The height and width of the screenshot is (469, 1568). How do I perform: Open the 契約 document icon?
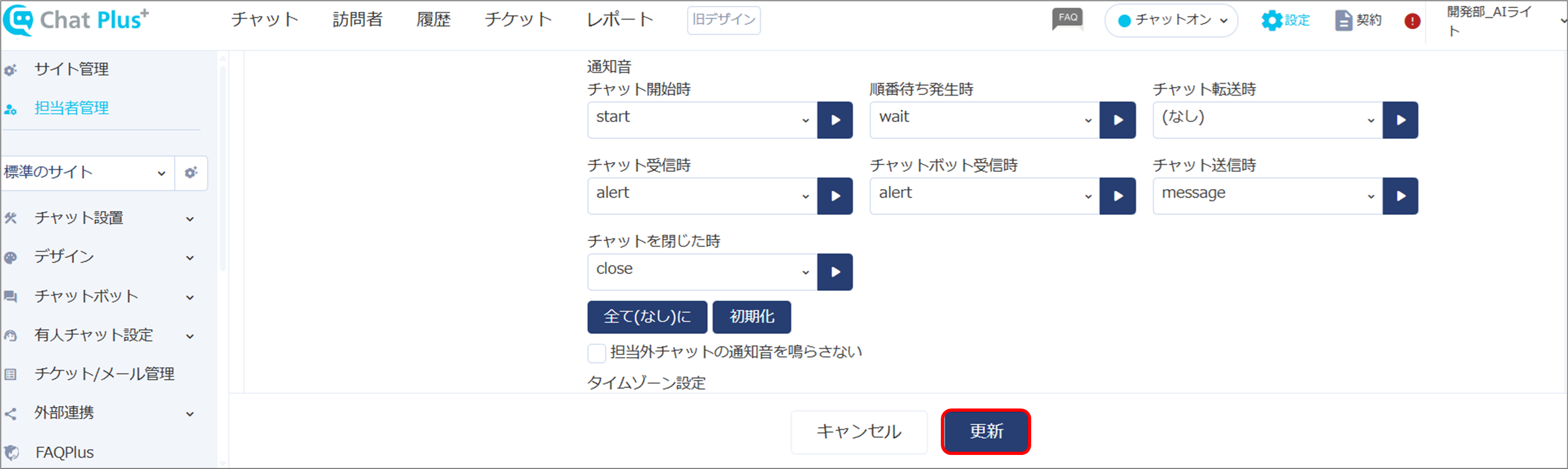point(1344,20)
